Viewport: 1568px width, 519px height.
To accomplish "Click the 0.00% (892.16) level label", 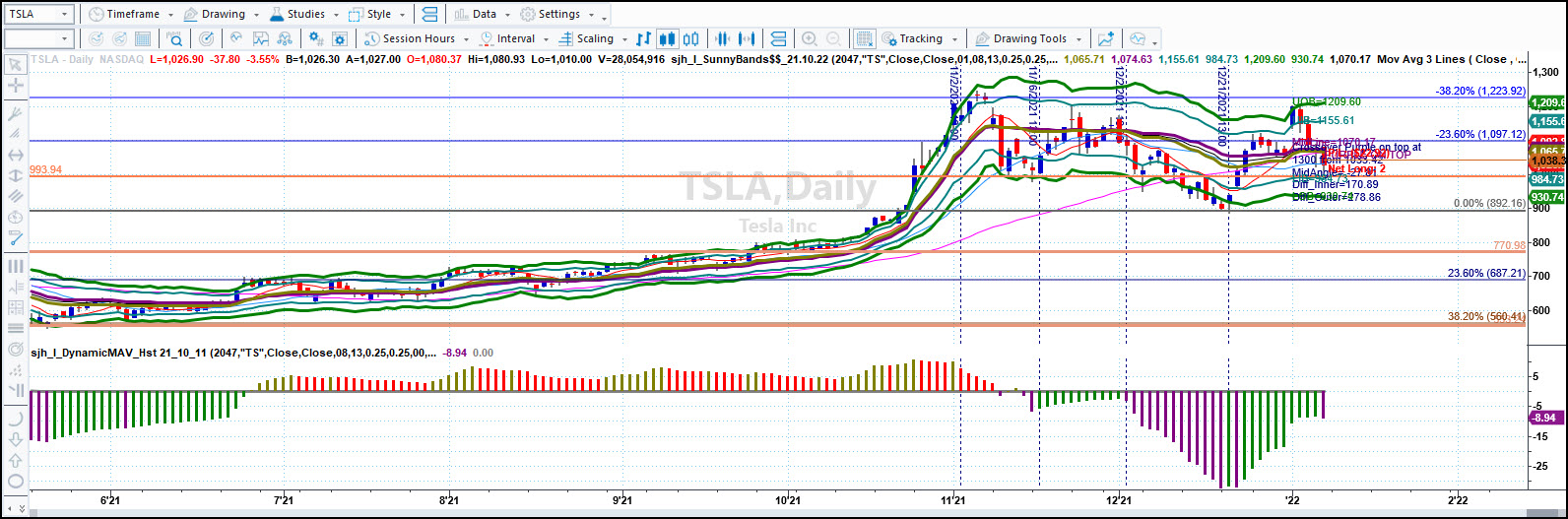I will click(x=1490, y=204).
